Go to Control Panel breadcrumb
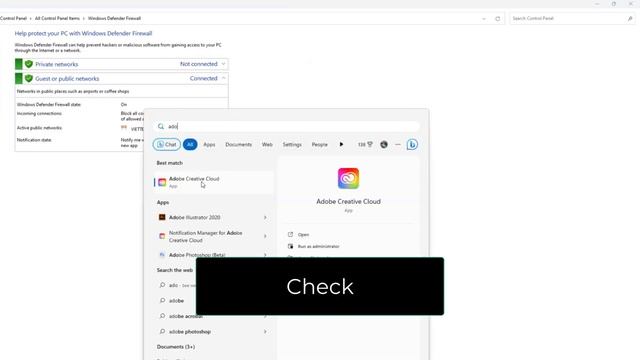Image resolution: width=640 pixels, height=360 pixels. pyautogui.click(x=13, y=18)
